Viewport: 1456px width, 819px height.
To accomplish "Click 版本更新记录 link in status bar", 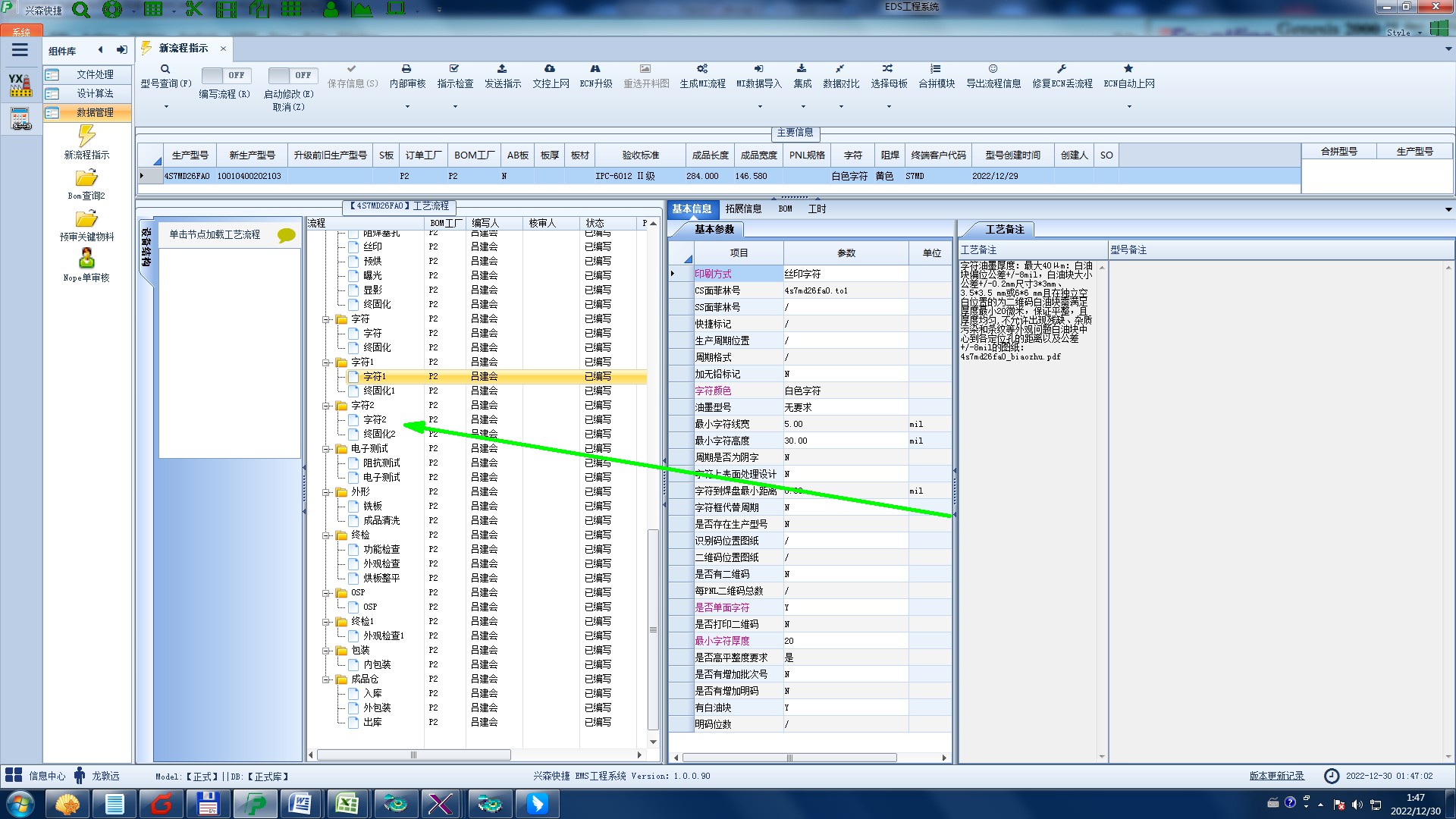I will coord(1276,776).
